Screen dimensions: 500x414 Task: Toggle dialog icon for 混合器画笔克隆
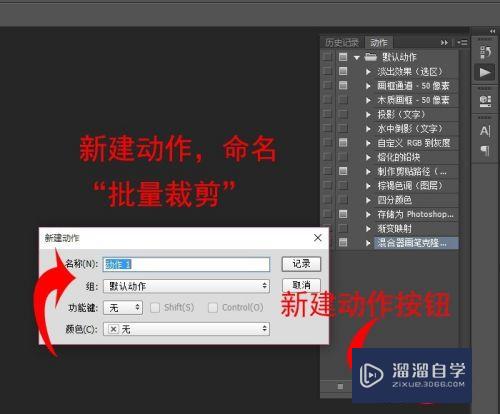343,242
